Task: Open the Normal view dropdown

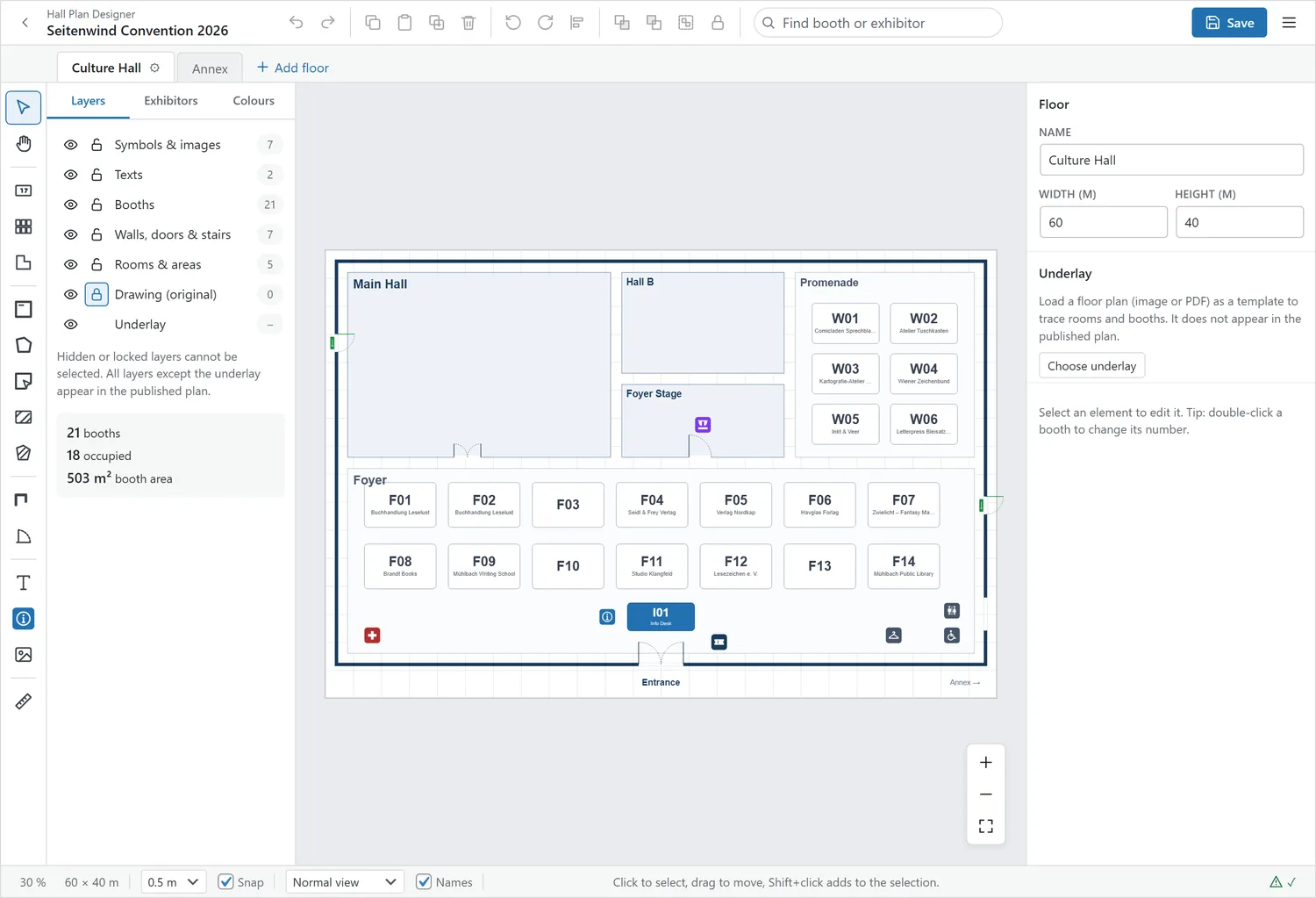Action: (x=344, y=882)
